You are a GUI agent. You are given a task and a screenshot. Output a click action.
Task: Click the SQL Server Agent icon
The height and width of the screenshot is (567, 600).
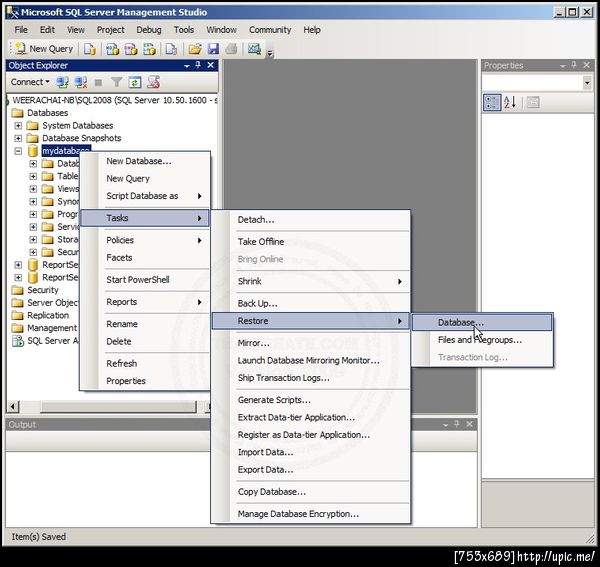(x=18, y=341)
